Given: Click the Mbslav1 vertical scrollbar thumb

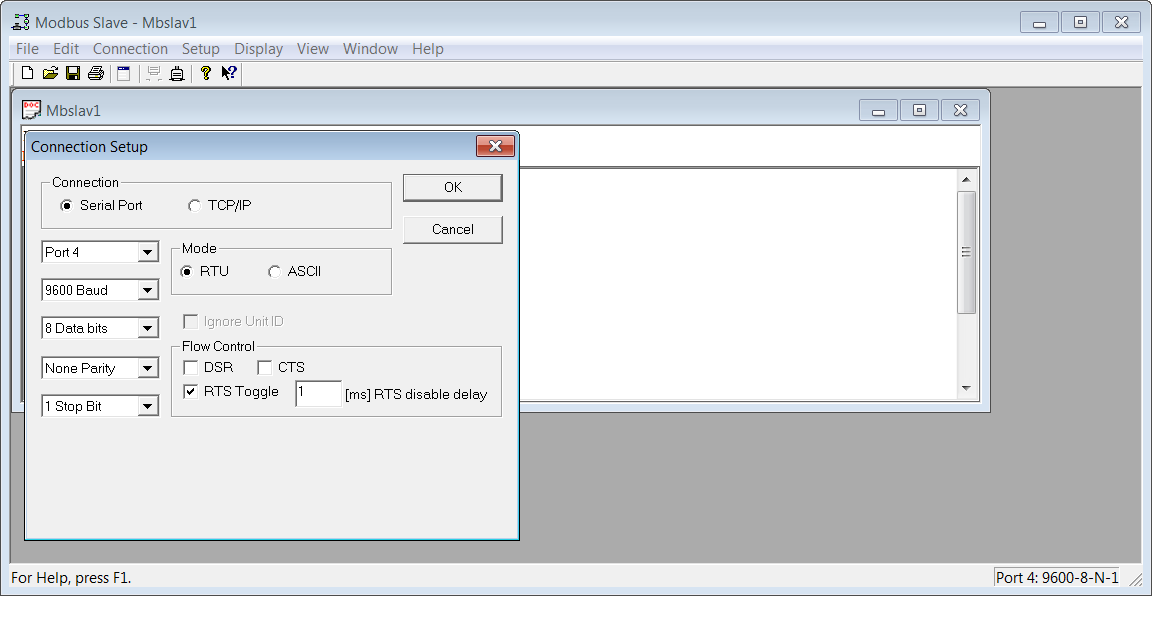Looking at the screenshot, I should 966,252.
